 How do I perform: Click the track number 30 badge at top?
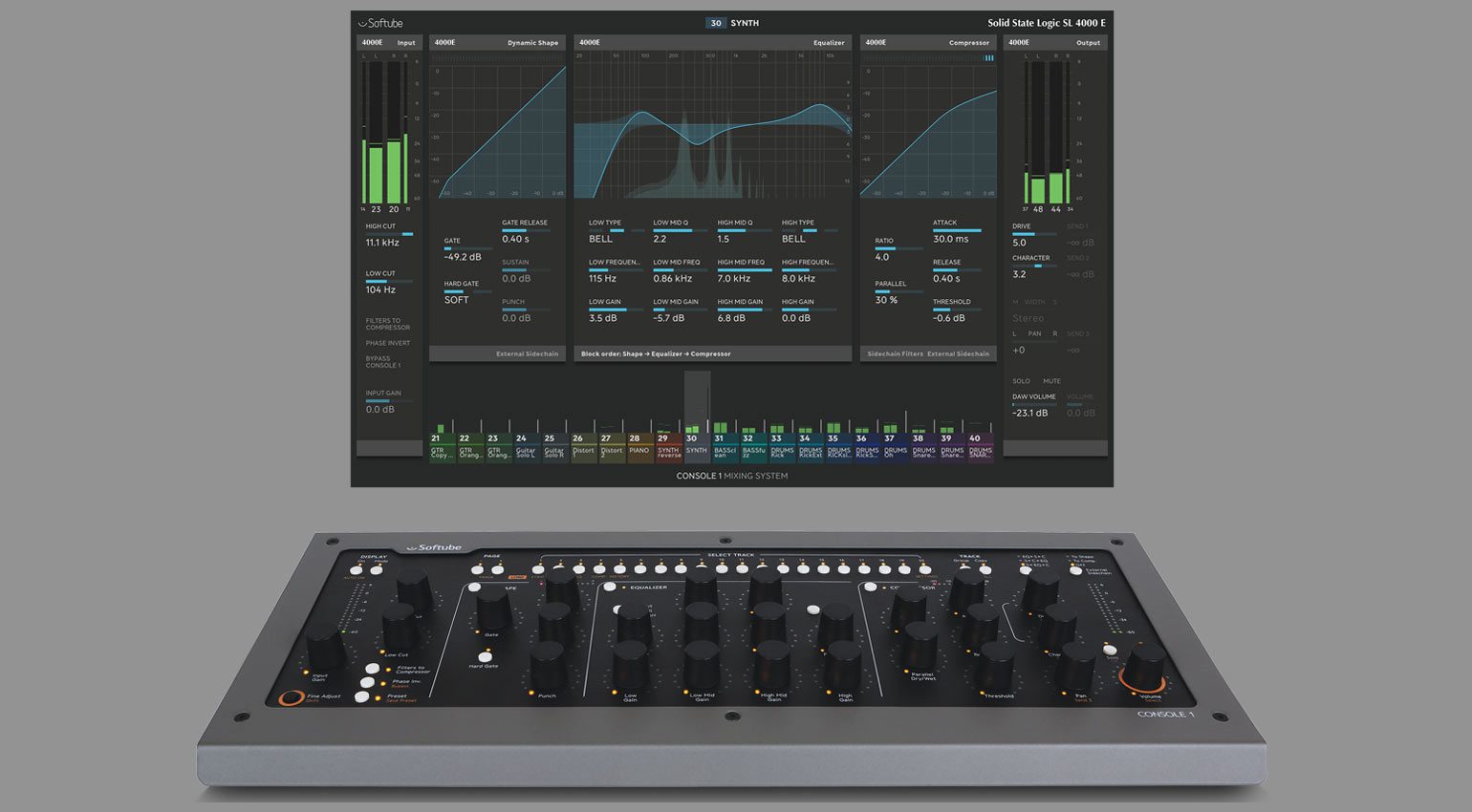click(x=716, y=23)
